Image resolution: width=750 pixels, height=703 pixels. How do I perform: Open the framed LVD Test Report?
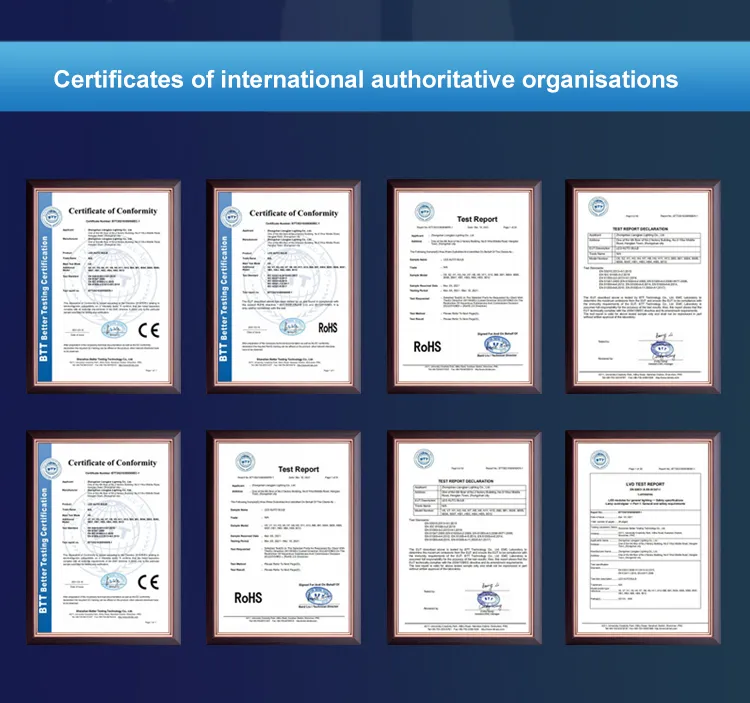(643, 538)
